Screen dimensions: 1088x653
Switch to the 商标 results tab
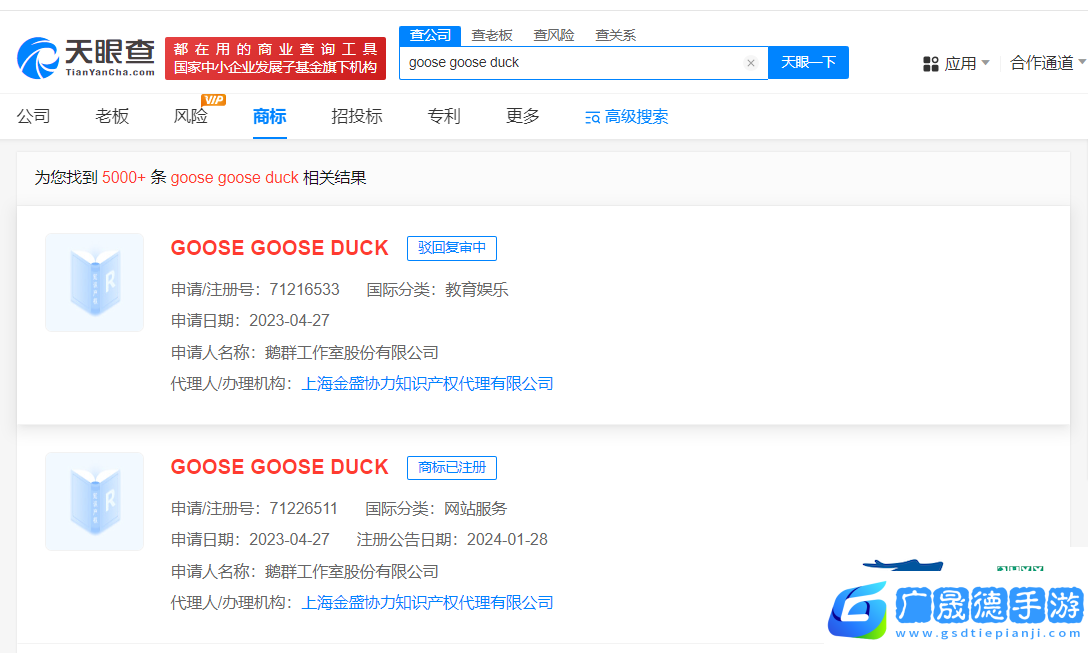[269, 116]
